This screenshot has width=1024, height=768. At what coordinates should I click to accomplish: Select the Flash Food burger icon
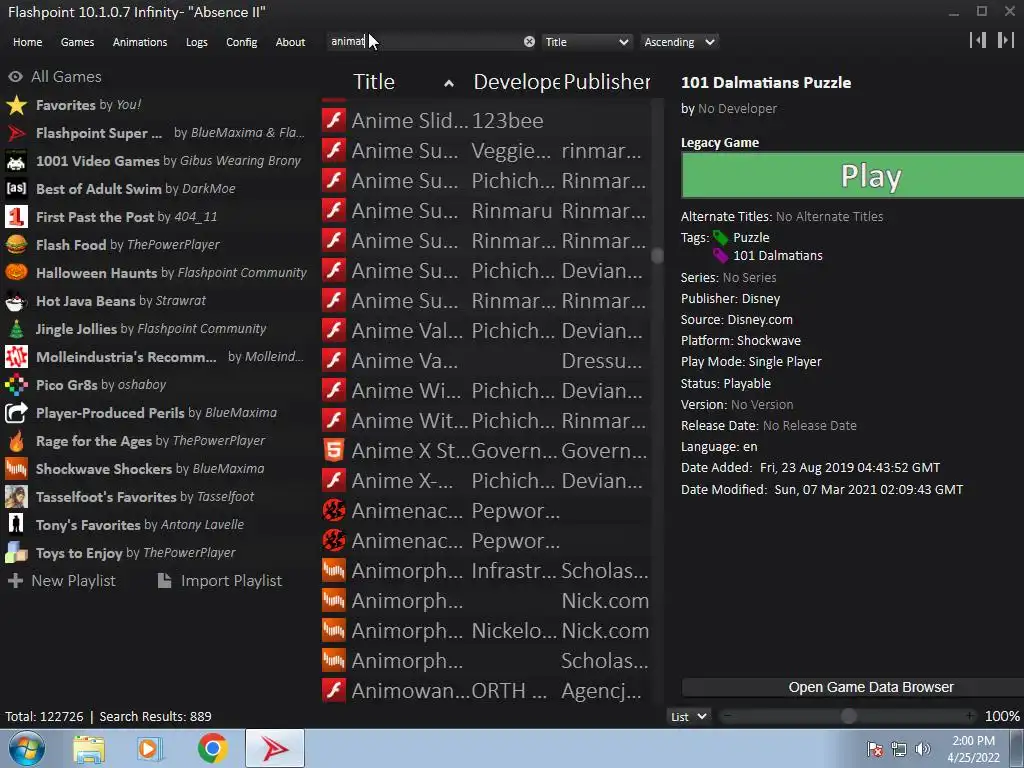coord(16,245)
